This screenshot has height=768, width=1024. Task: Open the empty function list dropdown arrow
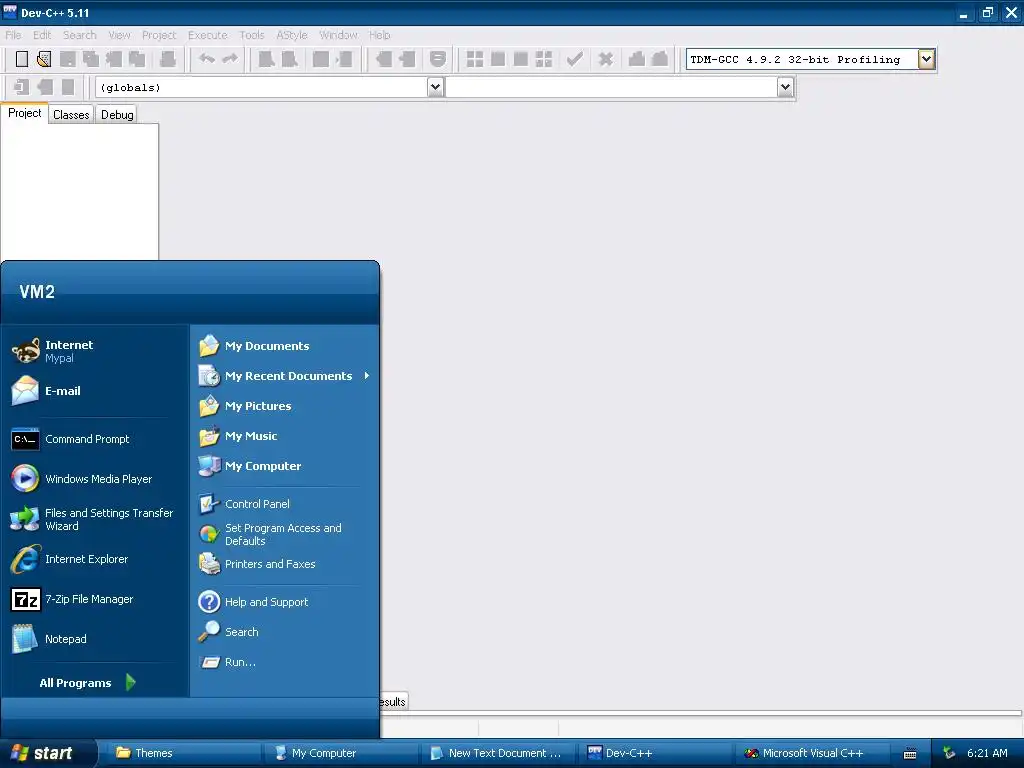pos(785,87)
